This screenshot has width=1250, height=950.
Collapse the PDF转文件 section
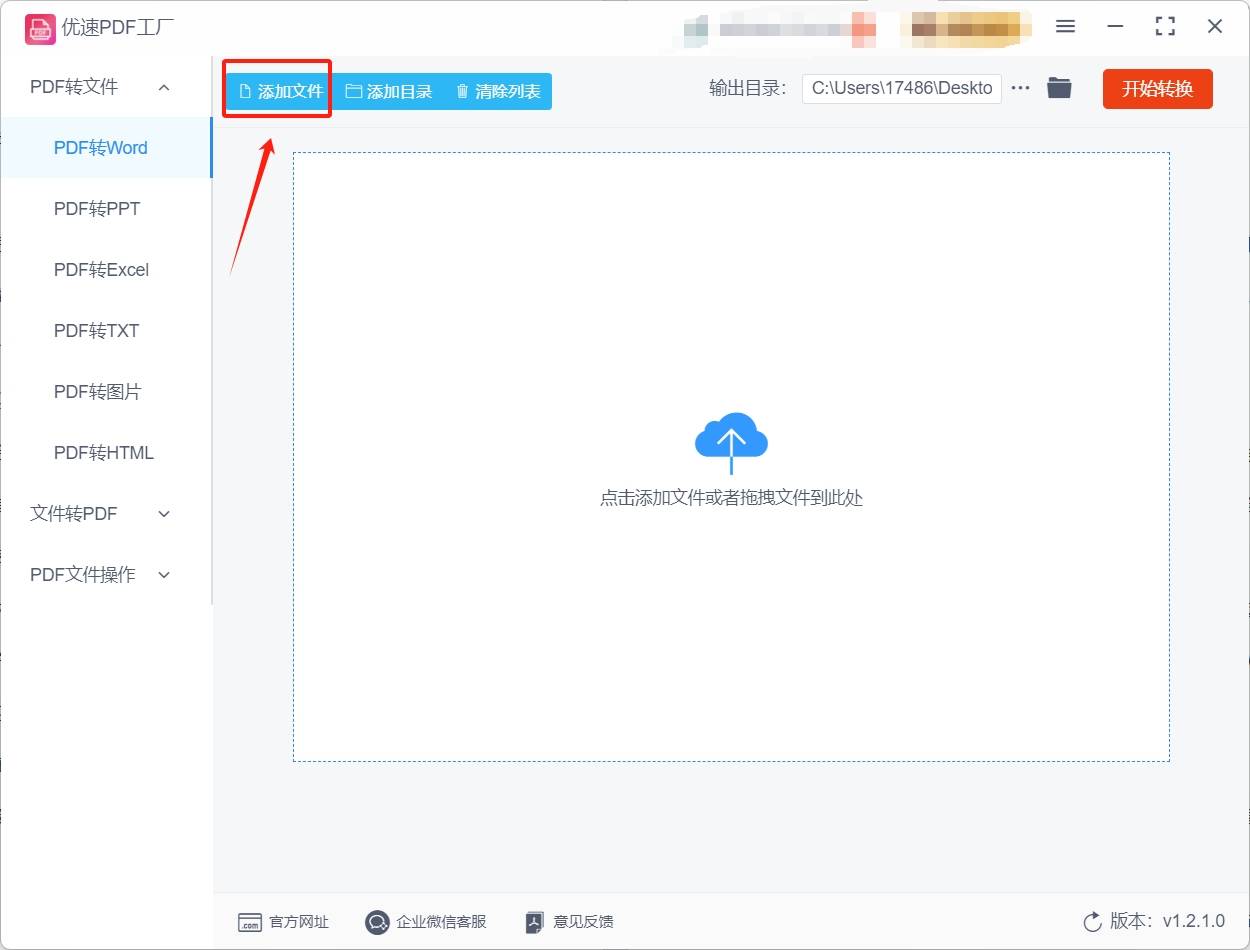(105, 87)
